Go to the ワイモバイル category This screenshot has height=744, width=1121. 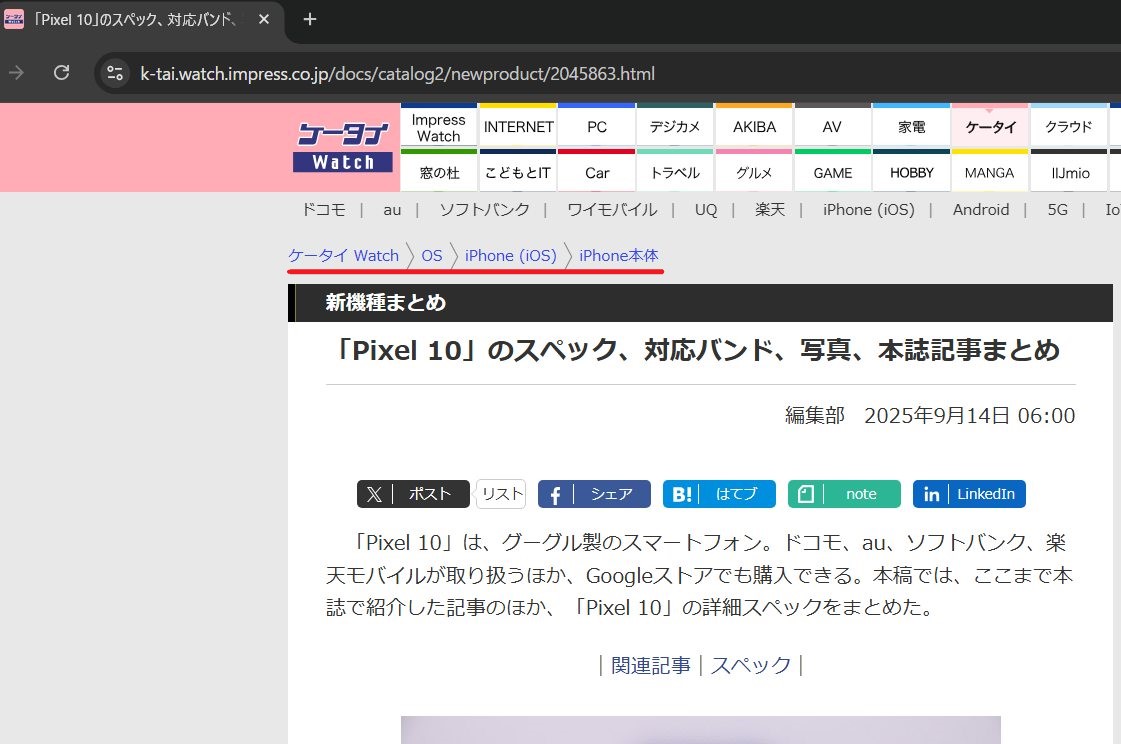[x=612, y=209]
